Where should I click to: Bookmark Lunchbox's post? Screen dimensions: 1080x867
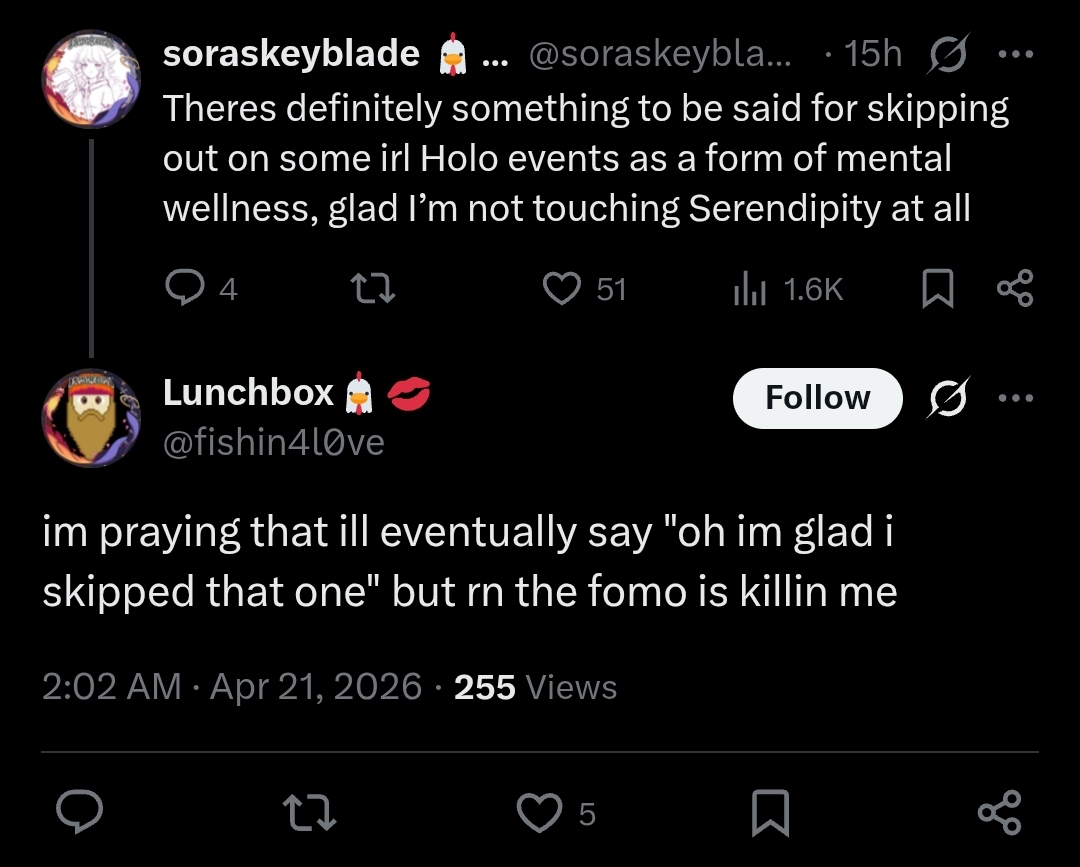[x=771, y=813]
